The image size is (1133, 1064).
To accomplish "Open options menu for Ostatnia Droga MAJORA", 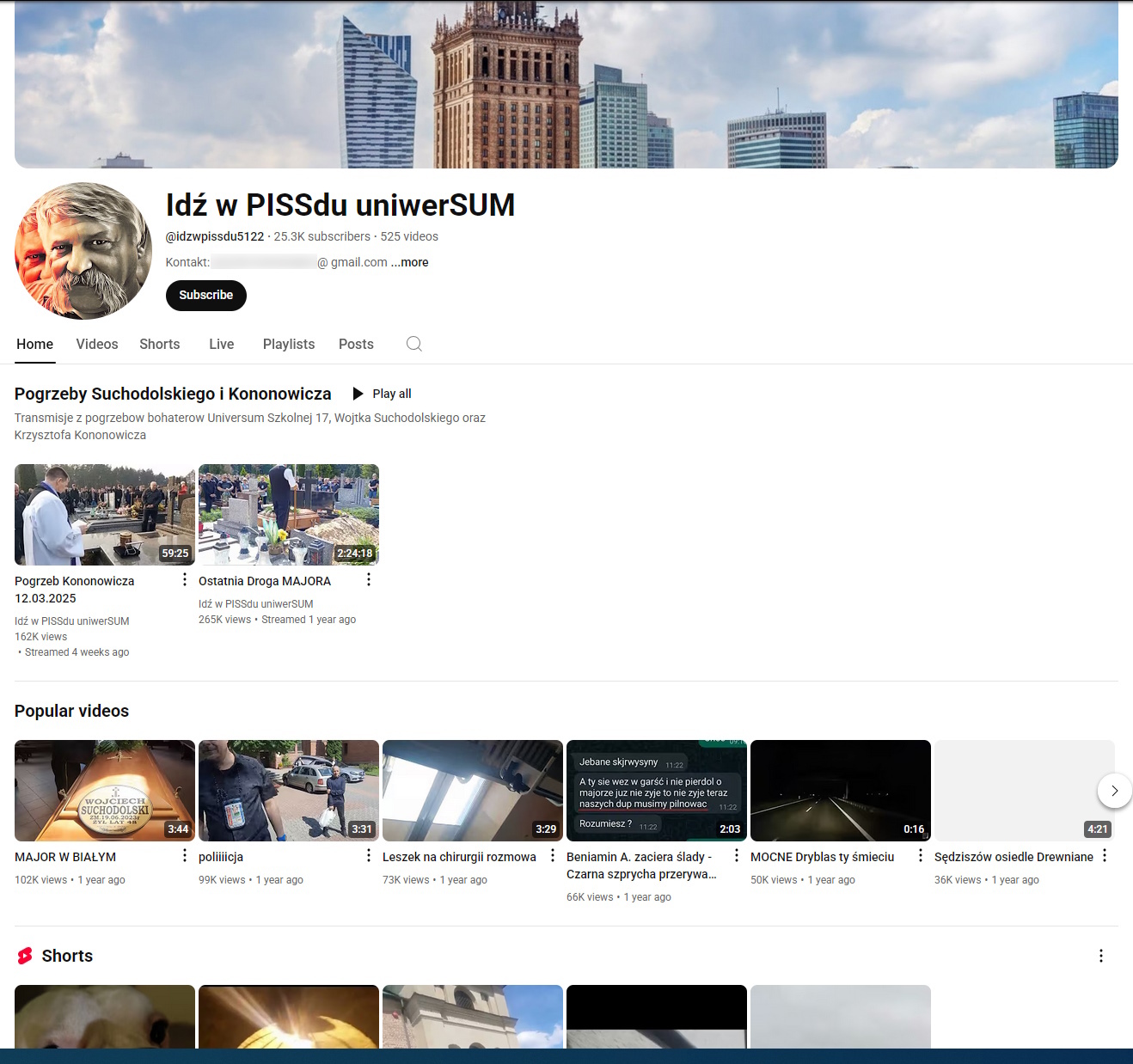I will (x=369, y=580).
